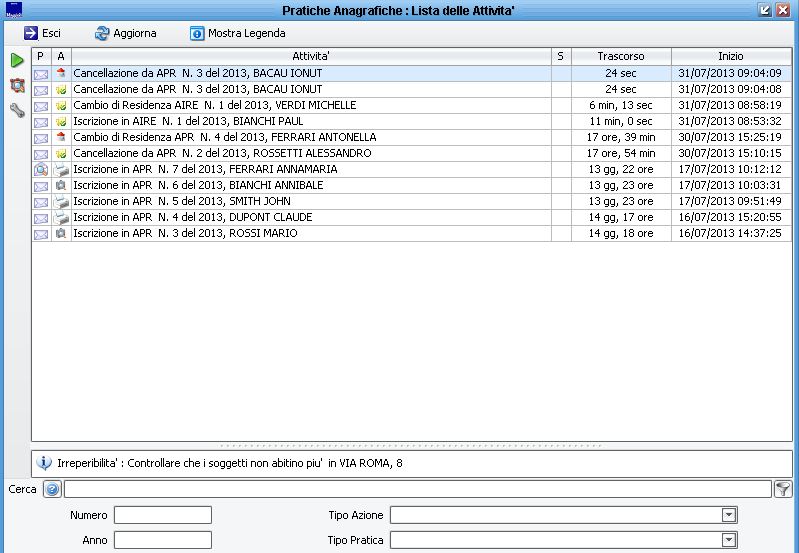Image resolution: width=799 pixels, height=553 pixels.
Task: Click the Irreperibilita' VIA ROMA, 8 message
Action: tap(230, 463)
